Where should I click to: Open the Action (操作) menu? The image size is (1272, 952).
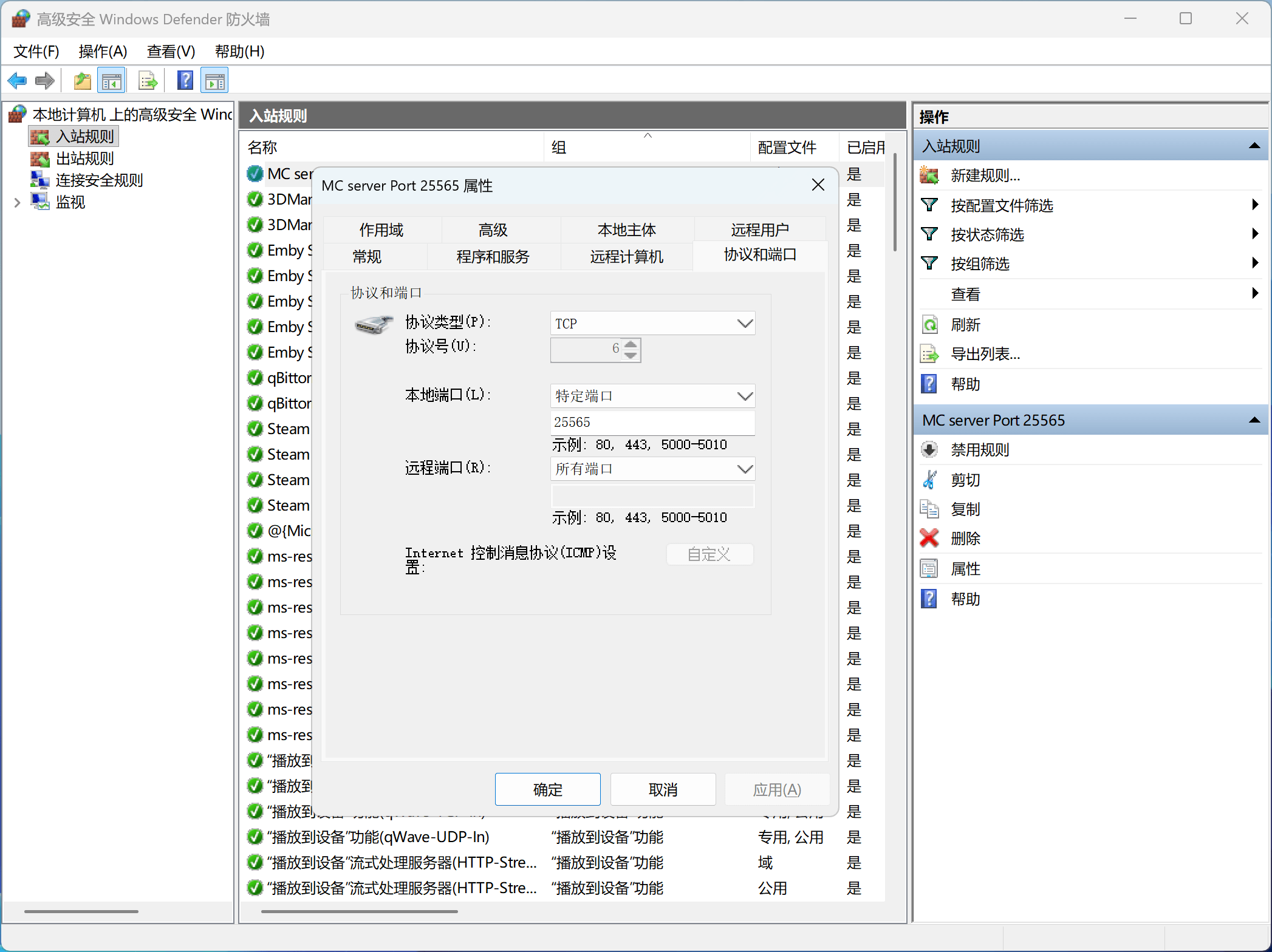tap(103, 52)
